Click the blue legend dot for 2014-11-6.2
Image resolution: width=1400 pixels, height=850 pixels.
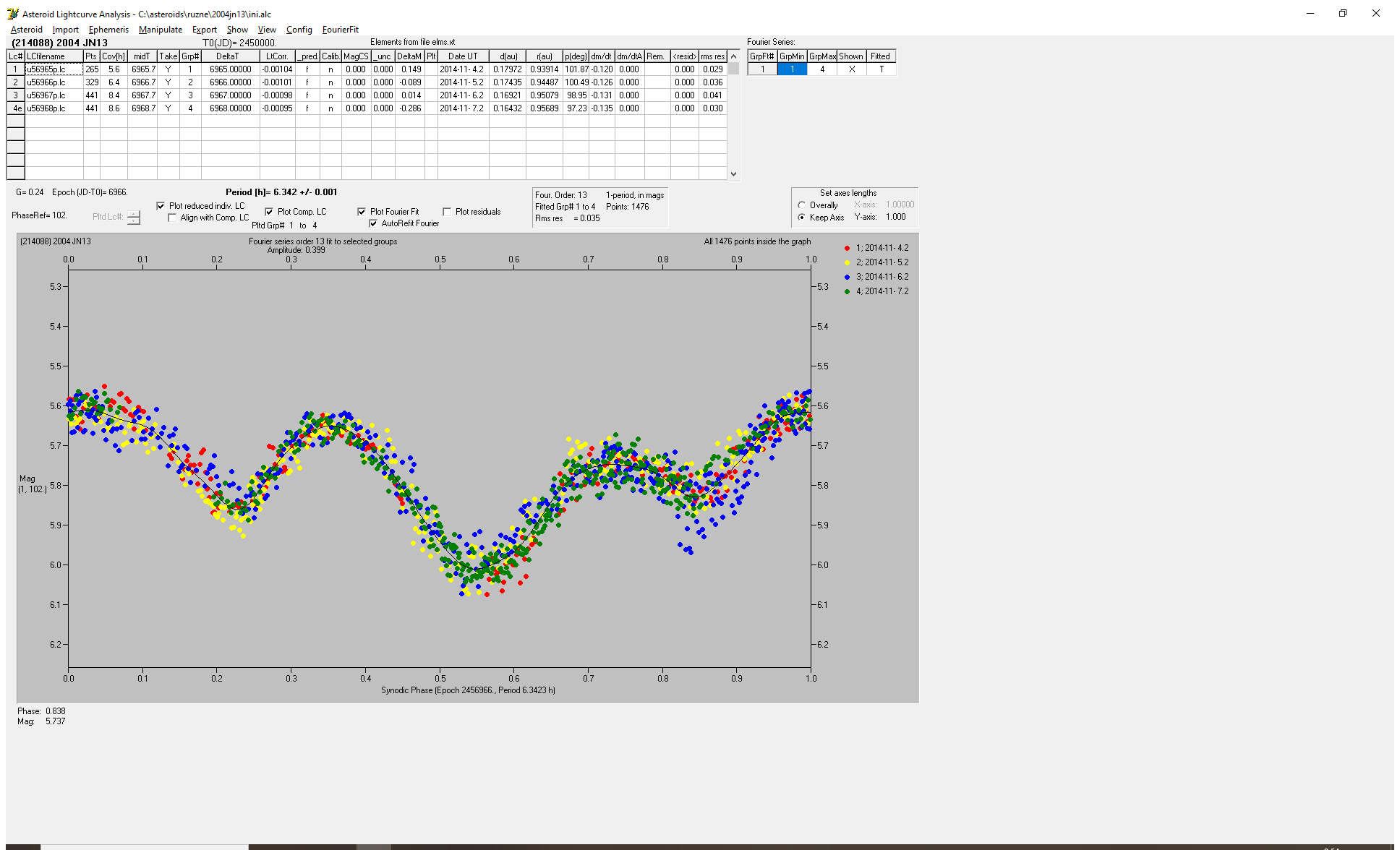(x=847, y=277)
